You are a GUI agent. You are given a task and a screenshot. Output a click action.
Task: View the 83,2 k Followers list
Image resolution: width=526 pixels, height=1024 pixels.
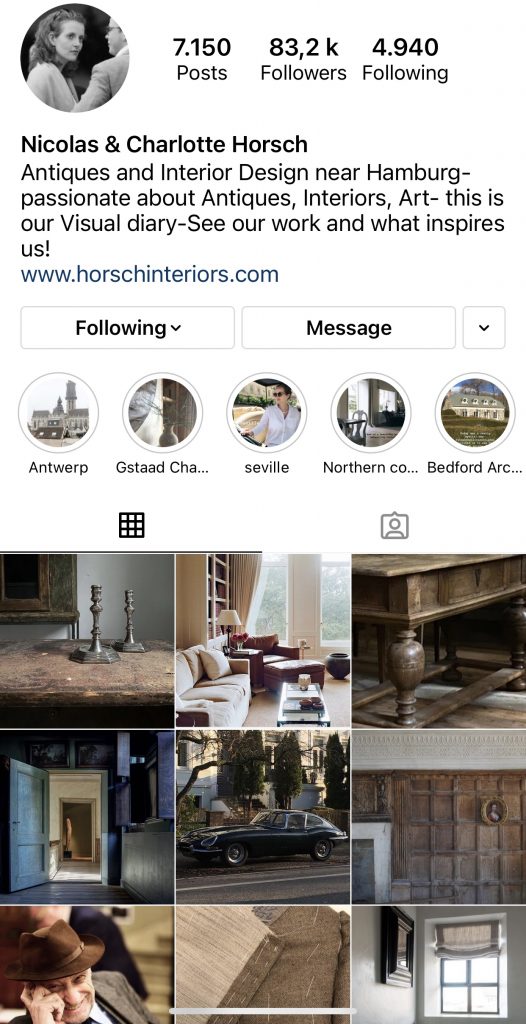(303, 59)
